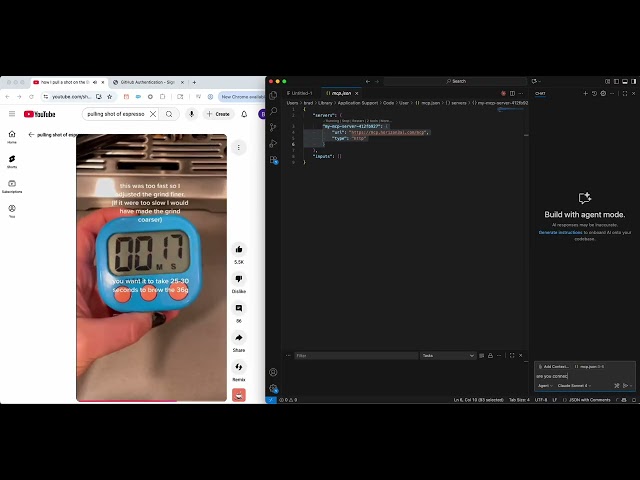Send the chat message
Viewport: 640px width, 480px height.
point(625,385)
